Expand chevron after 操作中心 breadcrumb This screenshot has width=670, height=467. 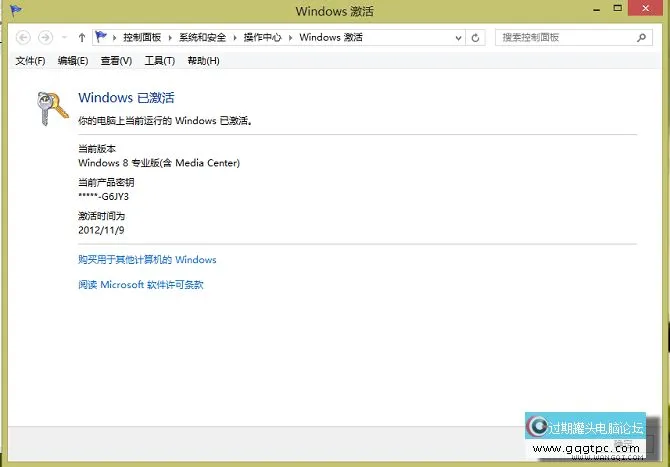click(x=291, y=38)
